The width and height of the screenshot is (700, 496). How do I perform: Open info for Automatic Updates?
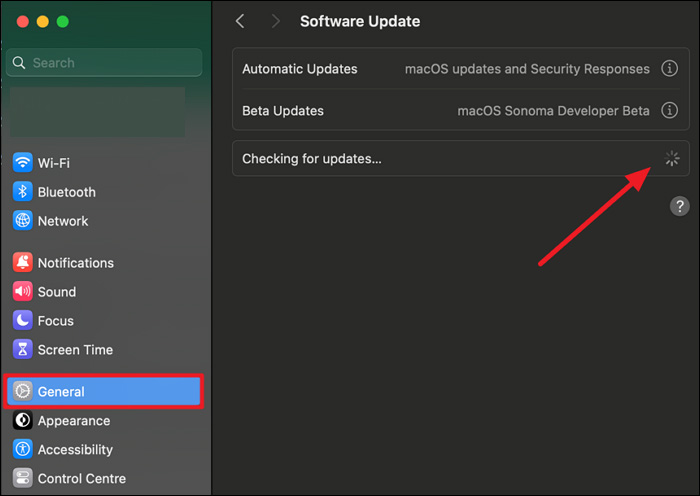click(669, 69)
